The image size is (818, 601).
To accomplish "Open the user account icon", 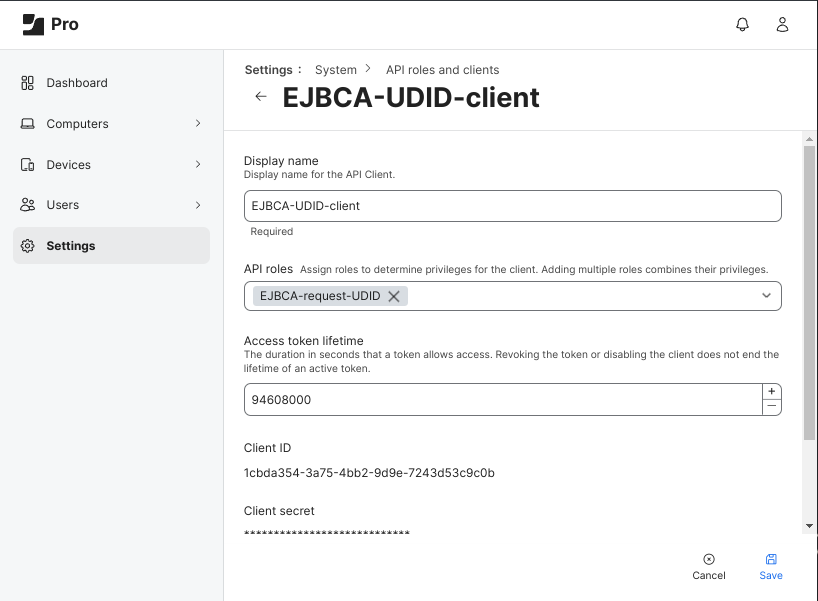I will pyautogui.click(x=782, y=24).
